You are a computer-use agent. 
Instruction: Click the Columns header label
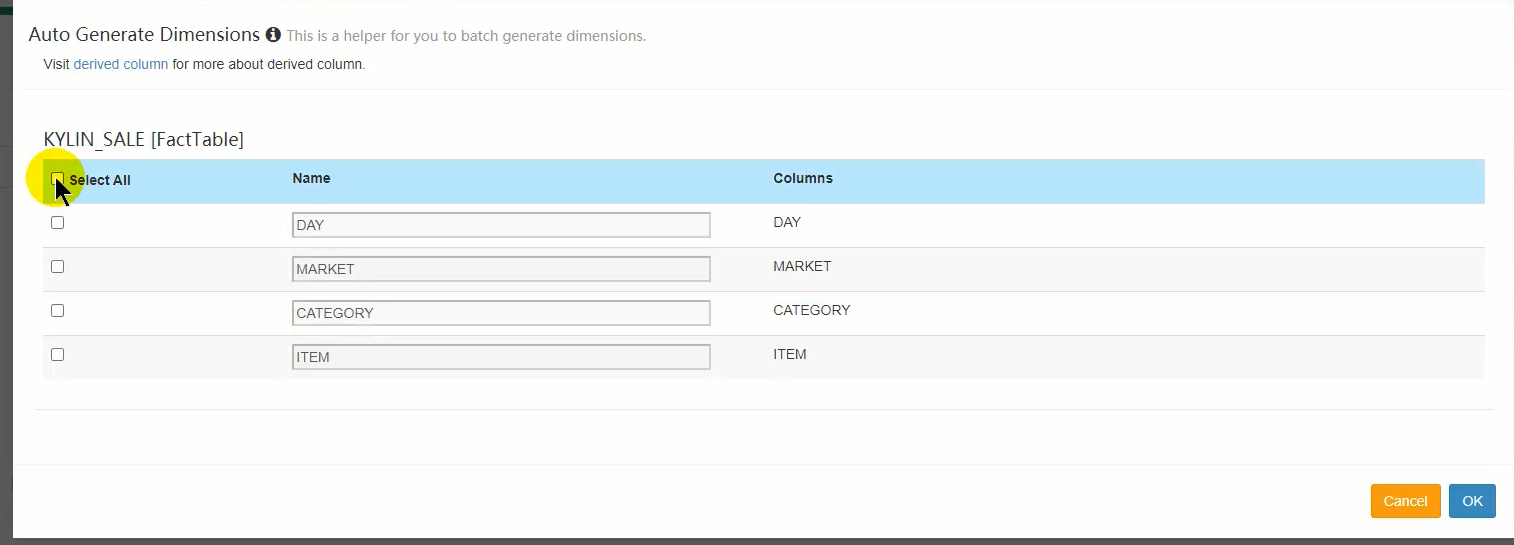coord(803,178)
